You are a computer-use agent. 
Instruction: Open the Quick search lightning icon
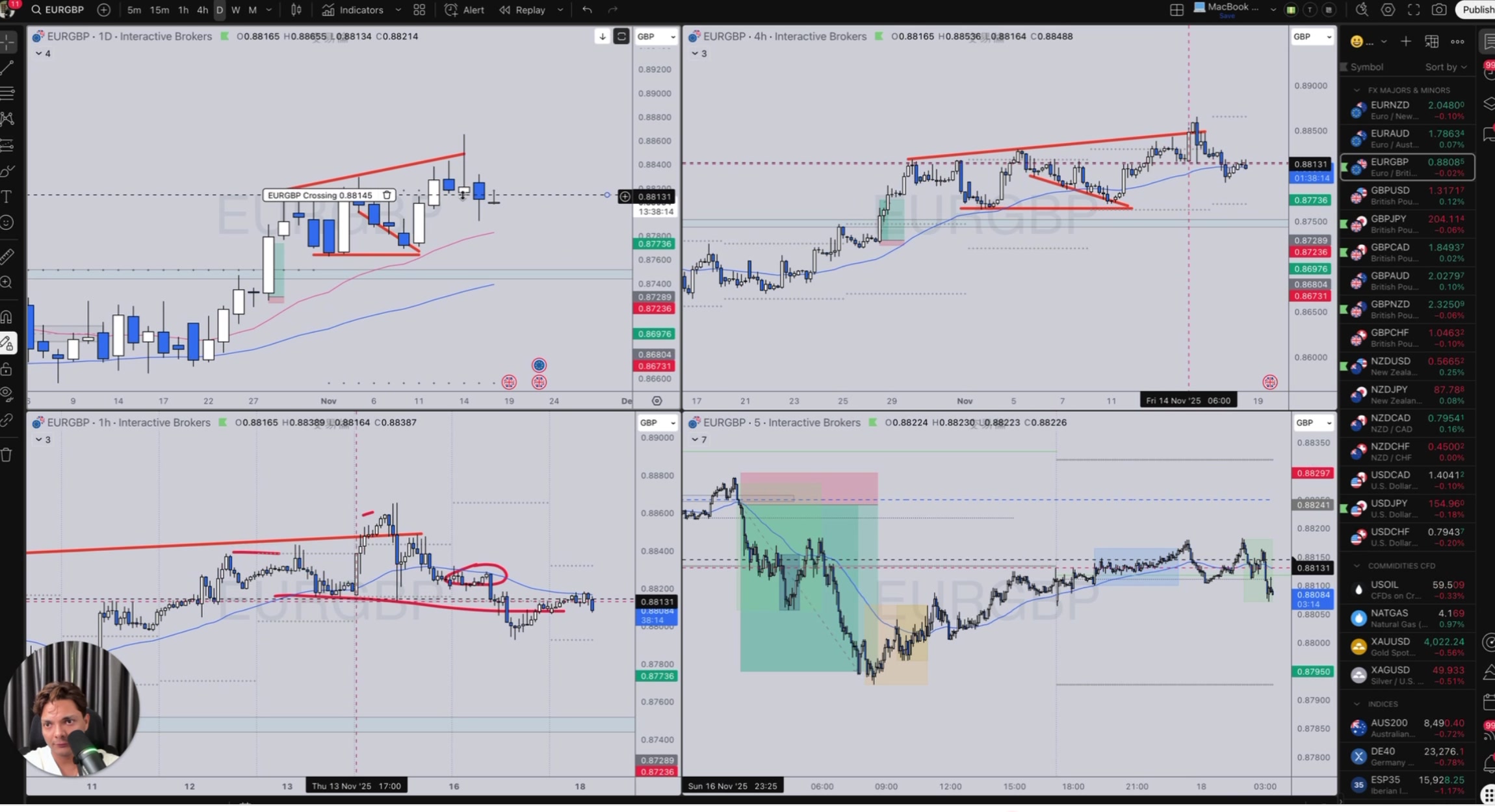tap(1361, 10)
